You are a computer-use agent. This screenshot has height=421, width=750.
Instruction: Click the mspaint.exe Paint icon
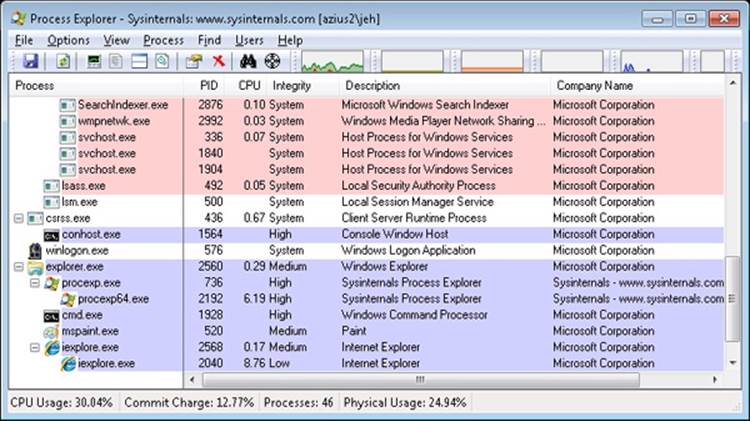[x=51, y=332]
